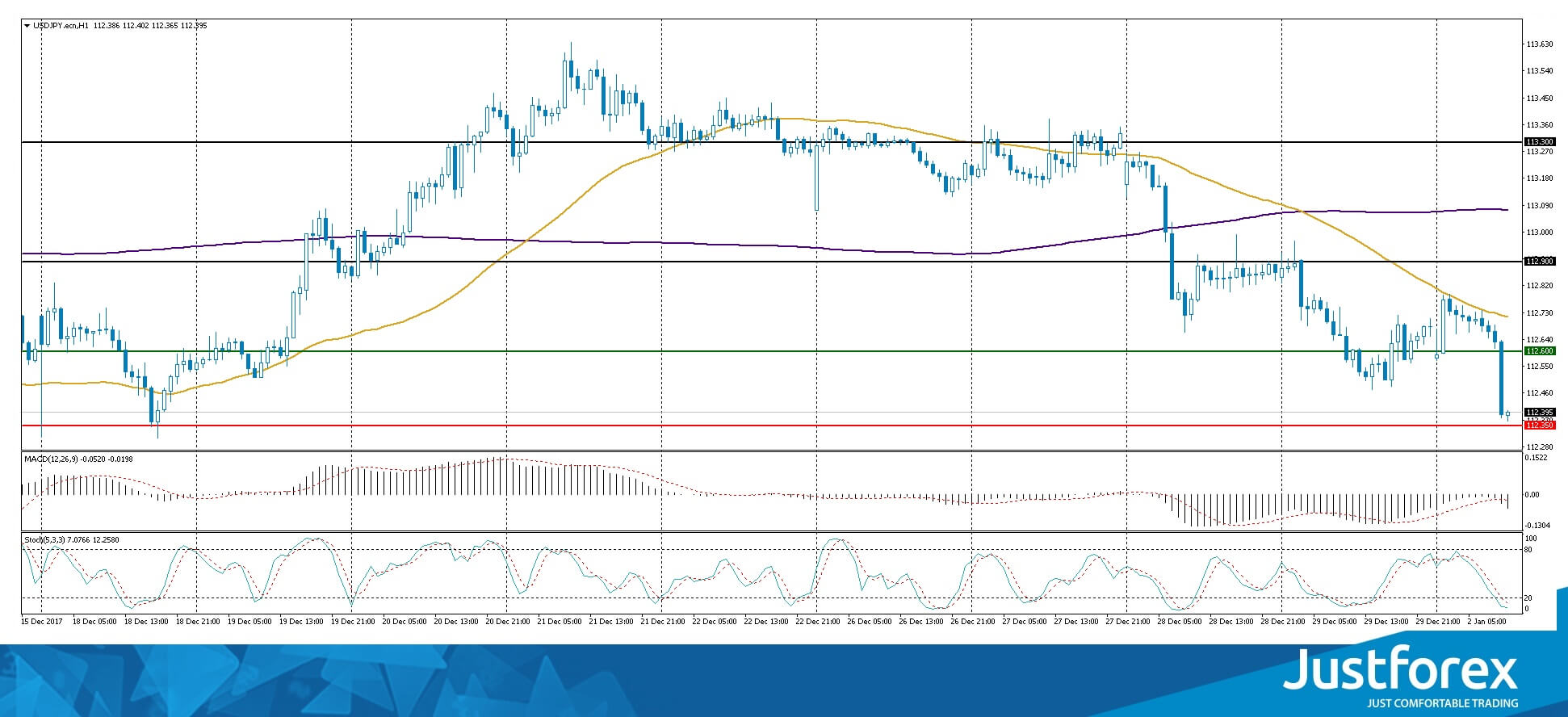Click the 113.450 price axis value
Image resolution: width=1568 pixels, height=717 pixels.
[1540, 99]
